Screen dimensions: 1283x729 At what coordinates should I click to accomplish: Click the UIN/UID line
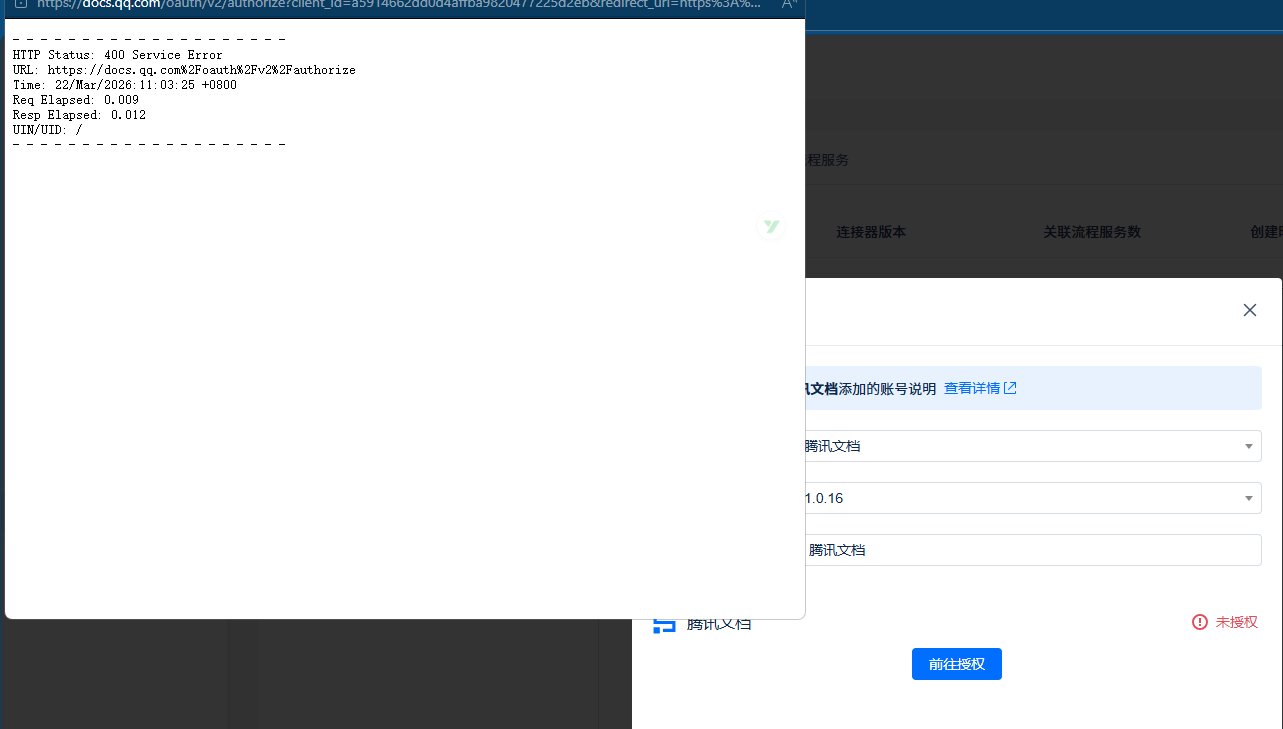pos(48,130)
